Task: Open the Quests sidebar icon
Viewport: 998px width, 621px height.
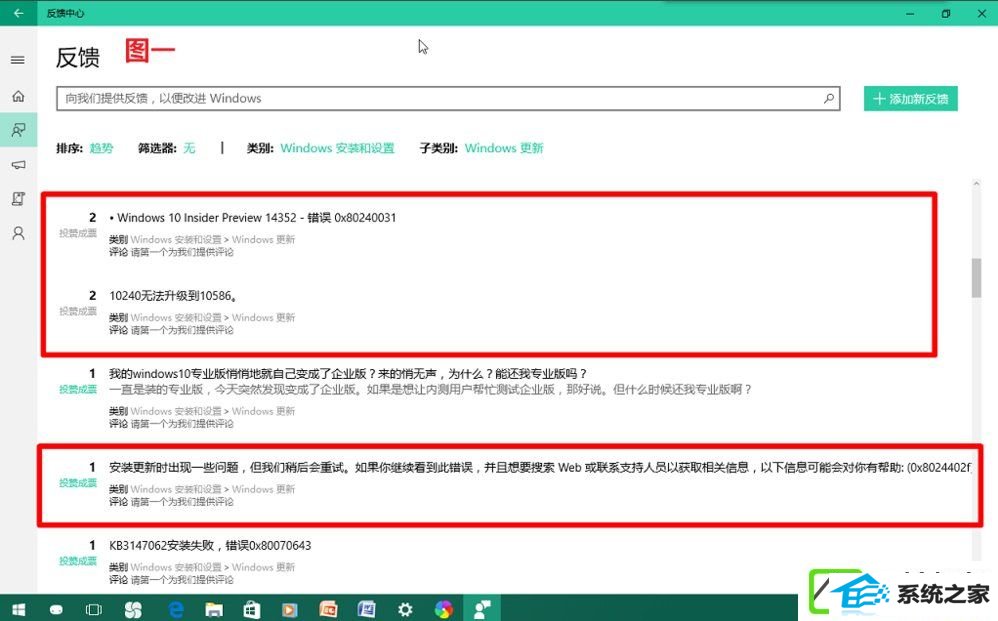Action: [18, 199]
